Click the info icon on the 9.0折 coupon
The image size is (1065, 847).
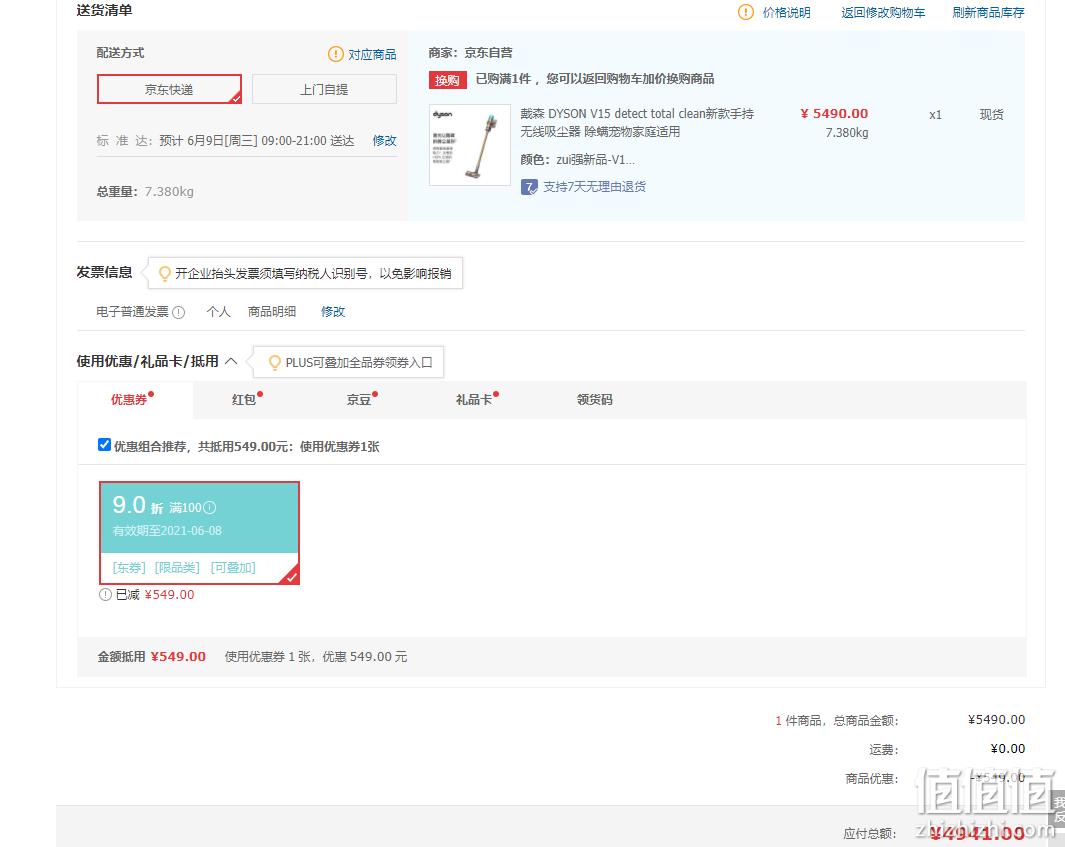coord(210,507)
